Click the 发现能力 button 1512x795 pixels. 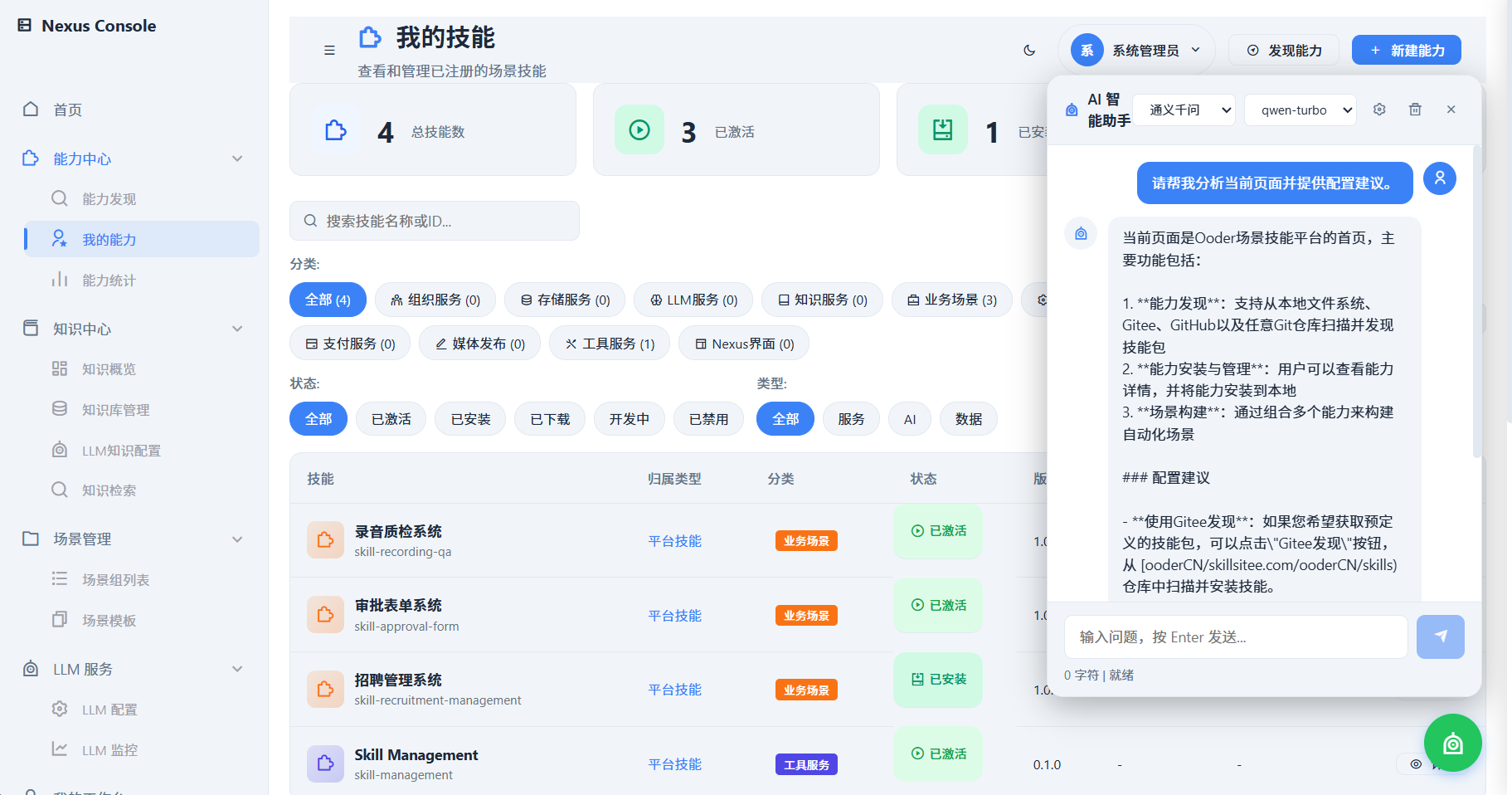click(1283, 50)
